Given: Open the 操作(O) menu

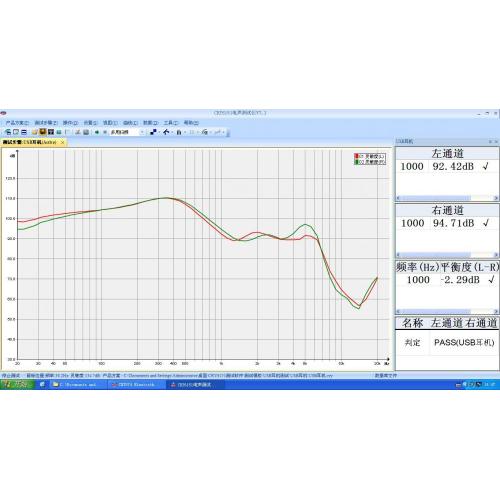Looking at the screenshot, I should (x=70, y=123).
